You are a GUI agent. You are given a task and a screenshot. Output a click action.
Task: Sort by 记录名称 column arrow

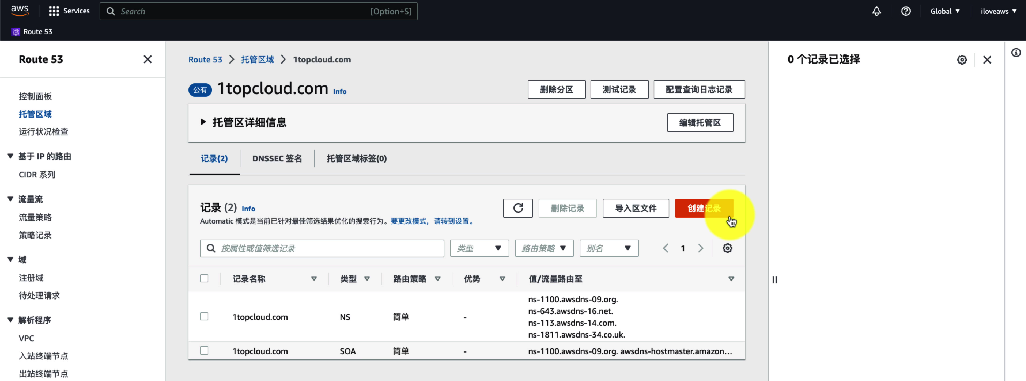pyautogui.click(x=313, y=279)
